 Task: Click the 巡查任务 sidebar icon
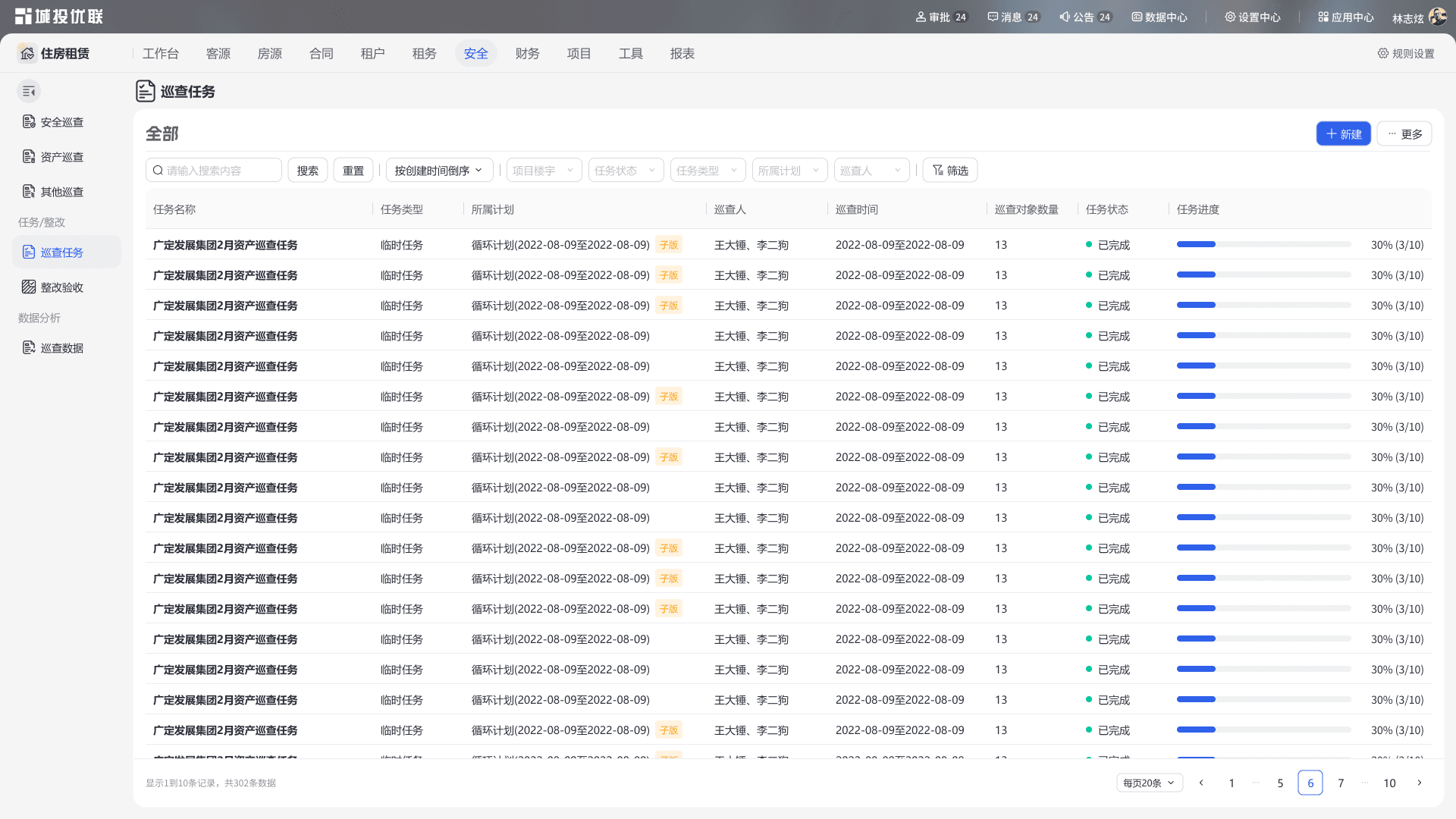click(x=29, y=253)
